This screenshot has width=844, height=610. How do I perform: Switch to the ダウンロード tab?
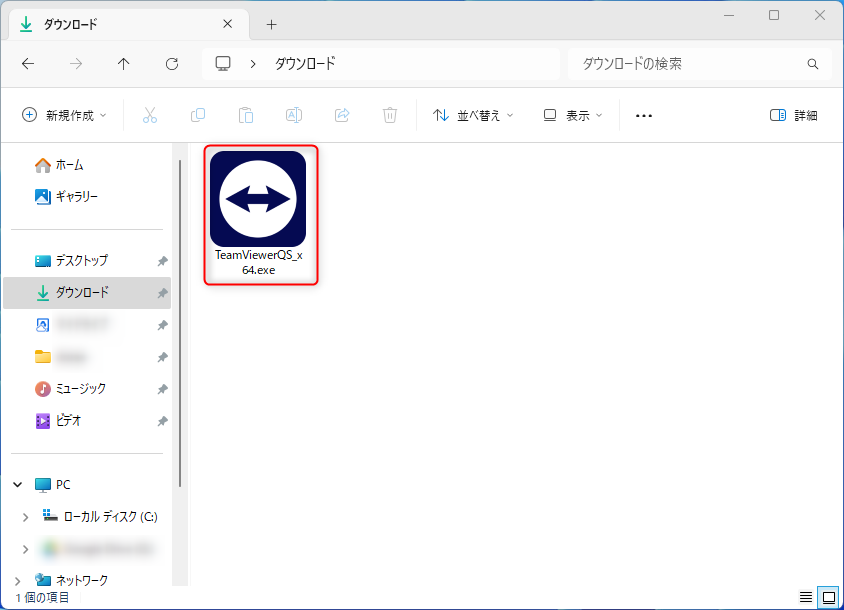(x=129, y=25)
